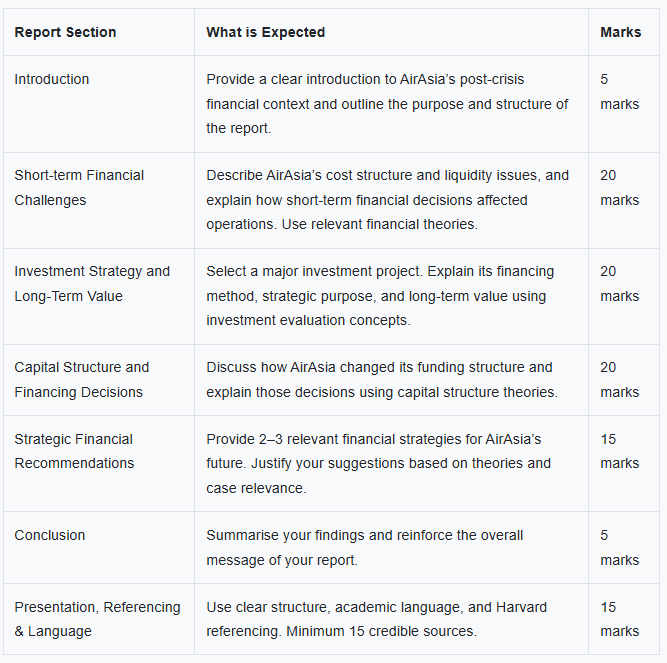Click the "Marks" column header
This screenshot has width=667, height=663.
click(620, 32)
